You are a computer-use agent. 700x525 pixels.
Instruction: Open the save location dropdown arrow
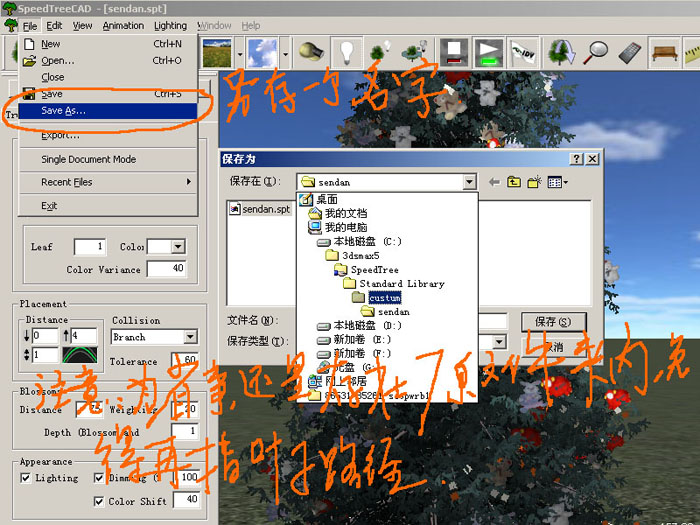[469, 182]
